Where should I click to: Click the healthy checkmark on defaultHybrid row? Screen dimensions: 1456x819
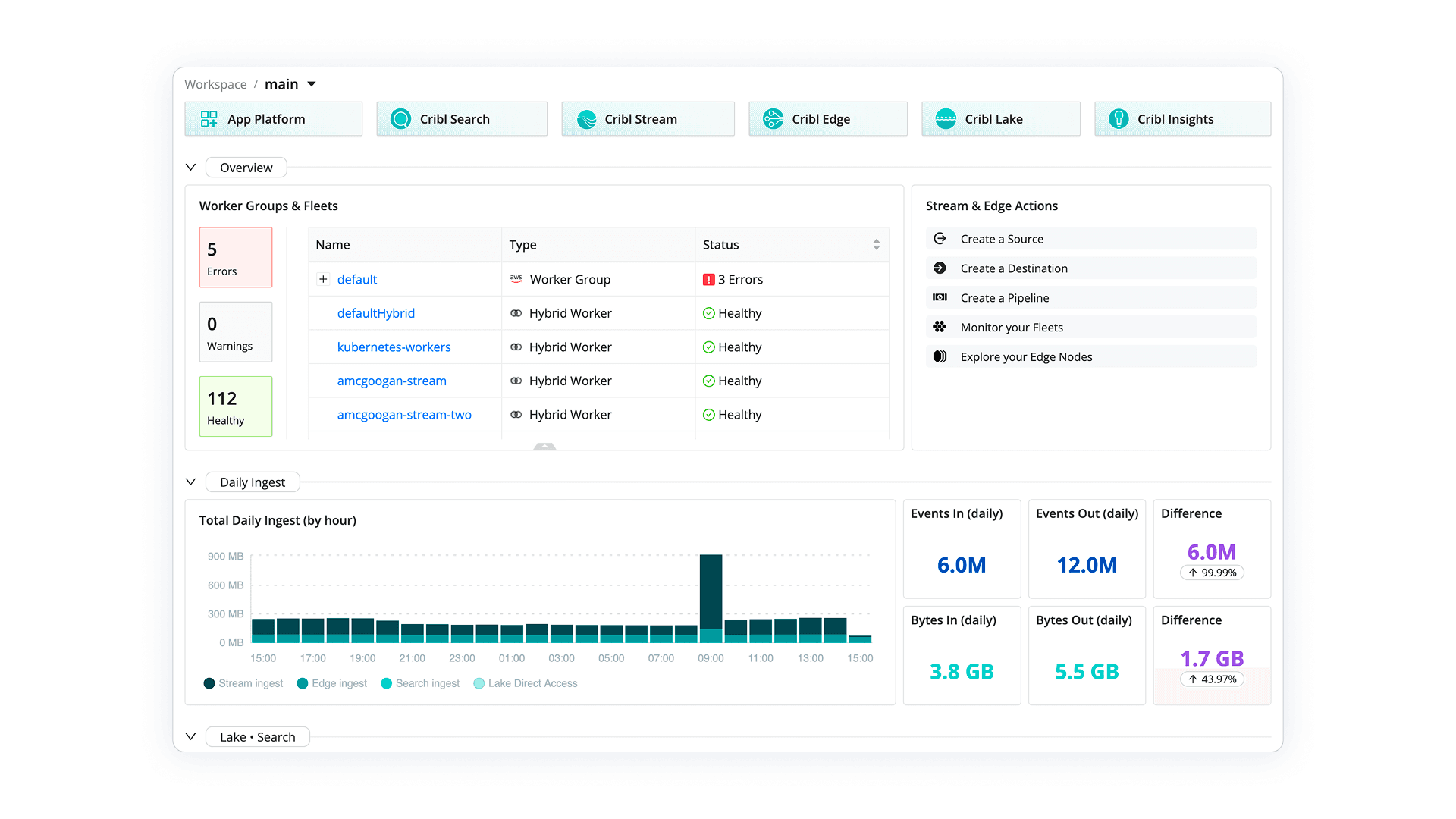[709, 313]
